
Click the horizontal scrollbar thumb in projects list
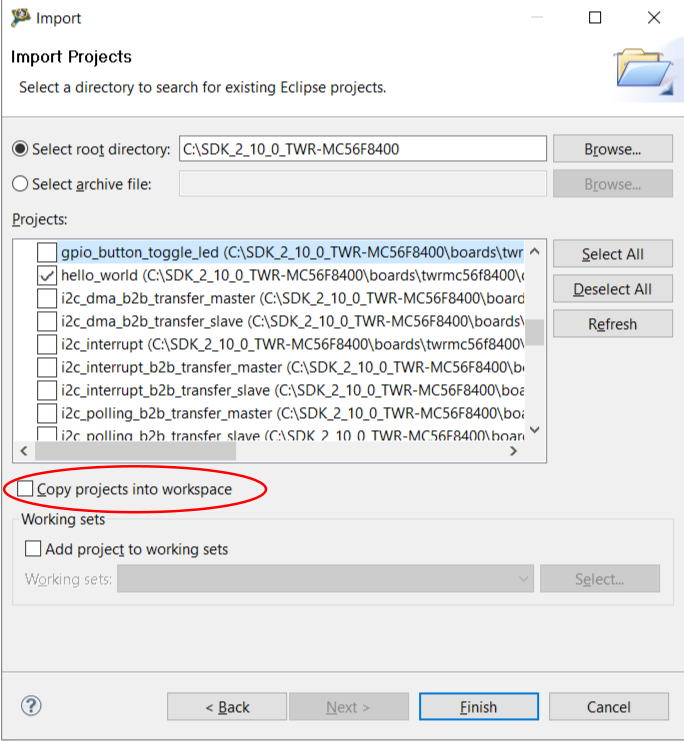point(135,451)
